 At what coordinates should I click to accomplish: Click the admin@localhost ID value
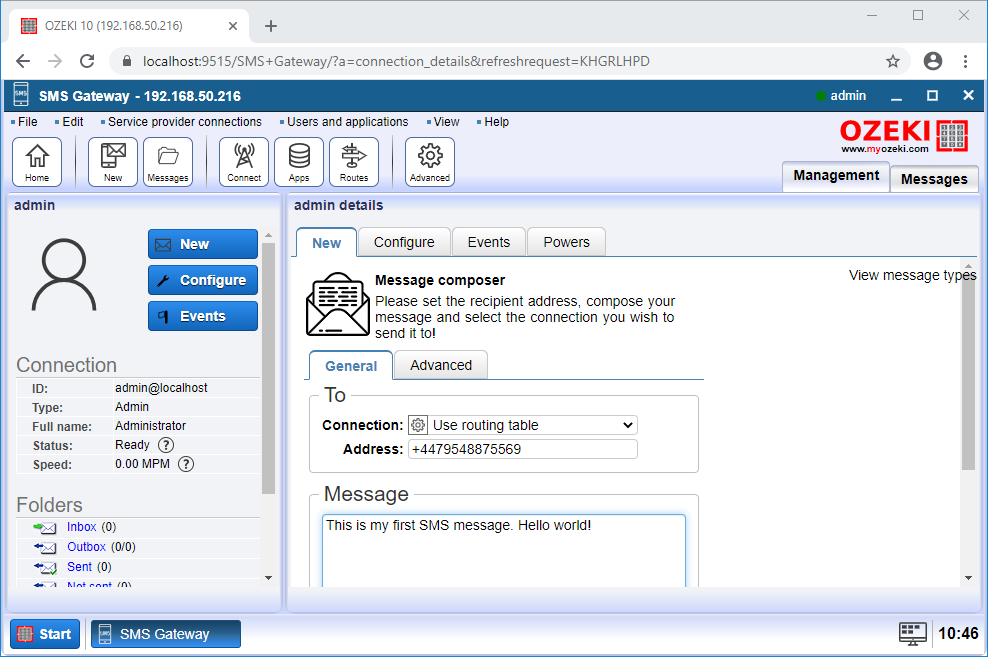click(161, 388)
